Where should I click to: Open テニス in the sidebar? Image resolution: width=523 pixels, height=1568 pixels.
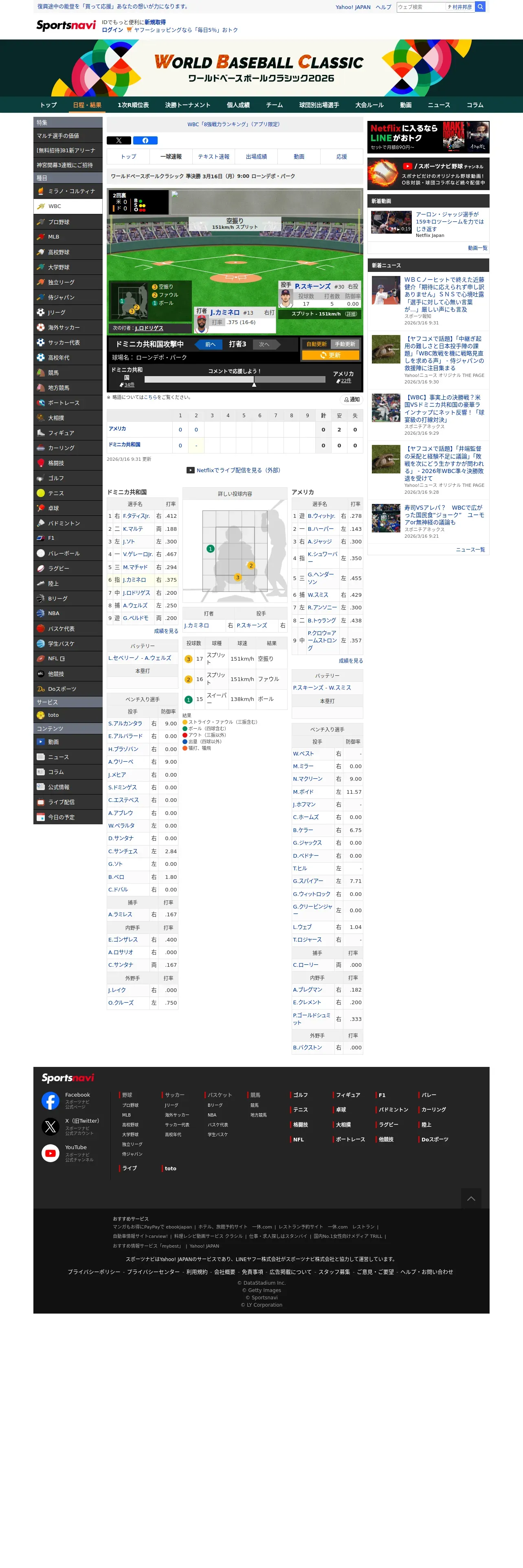[68, 493]
